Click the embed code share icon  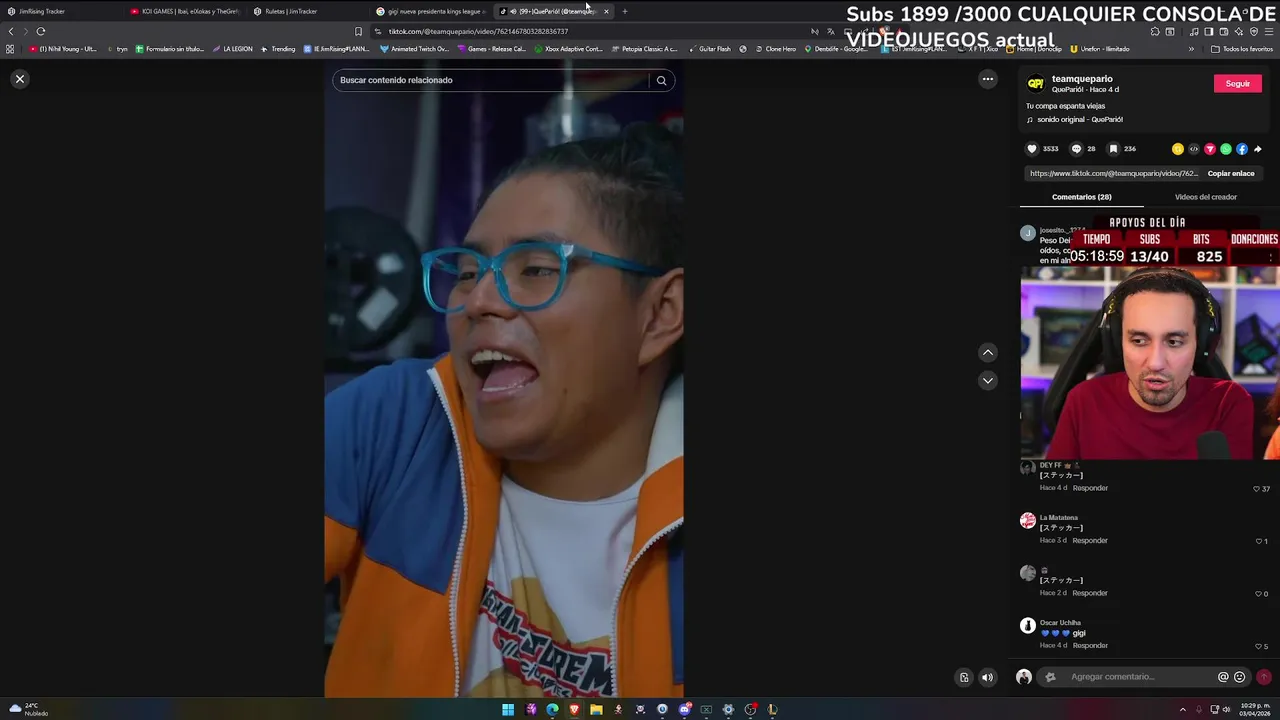click(x=1194, y=149)
